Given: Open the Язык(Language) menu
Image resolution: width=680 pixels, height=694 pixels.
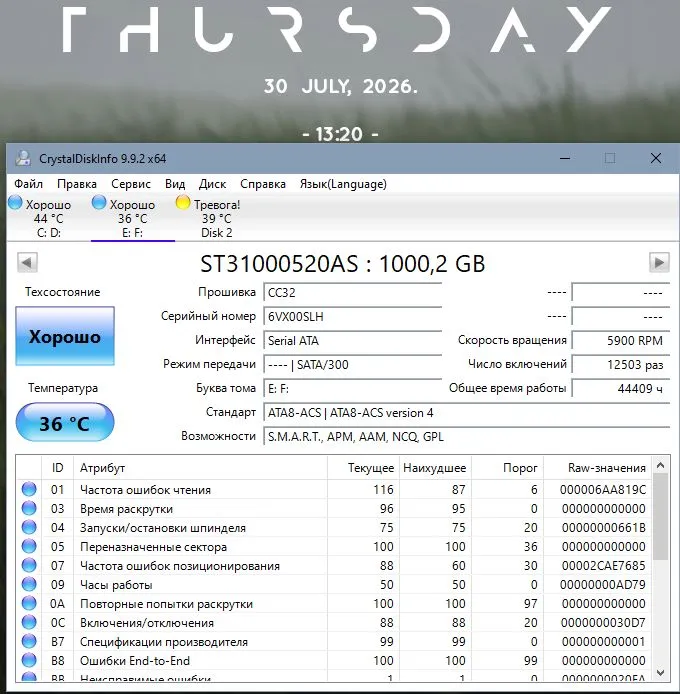Looking at the screenshot, I should 343,184.
